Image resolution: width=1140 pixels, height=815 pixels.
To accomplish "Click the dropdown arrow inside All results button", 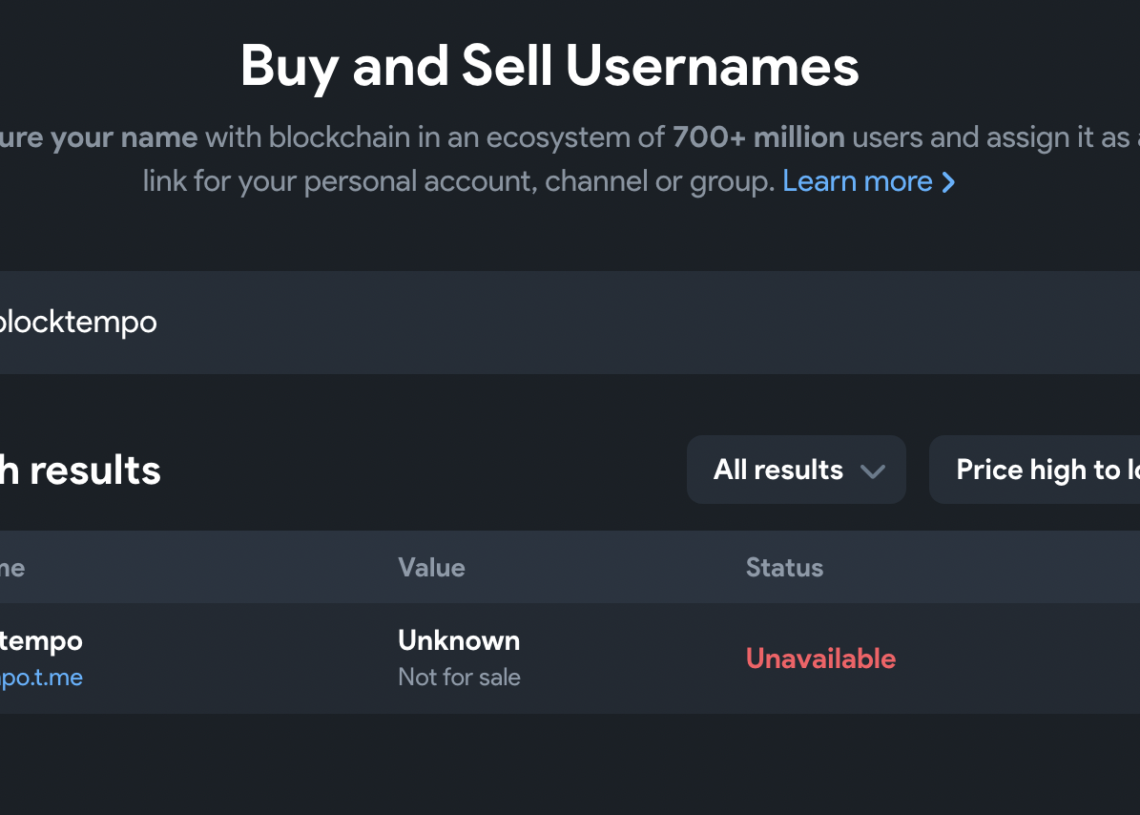I will point(874,470).
